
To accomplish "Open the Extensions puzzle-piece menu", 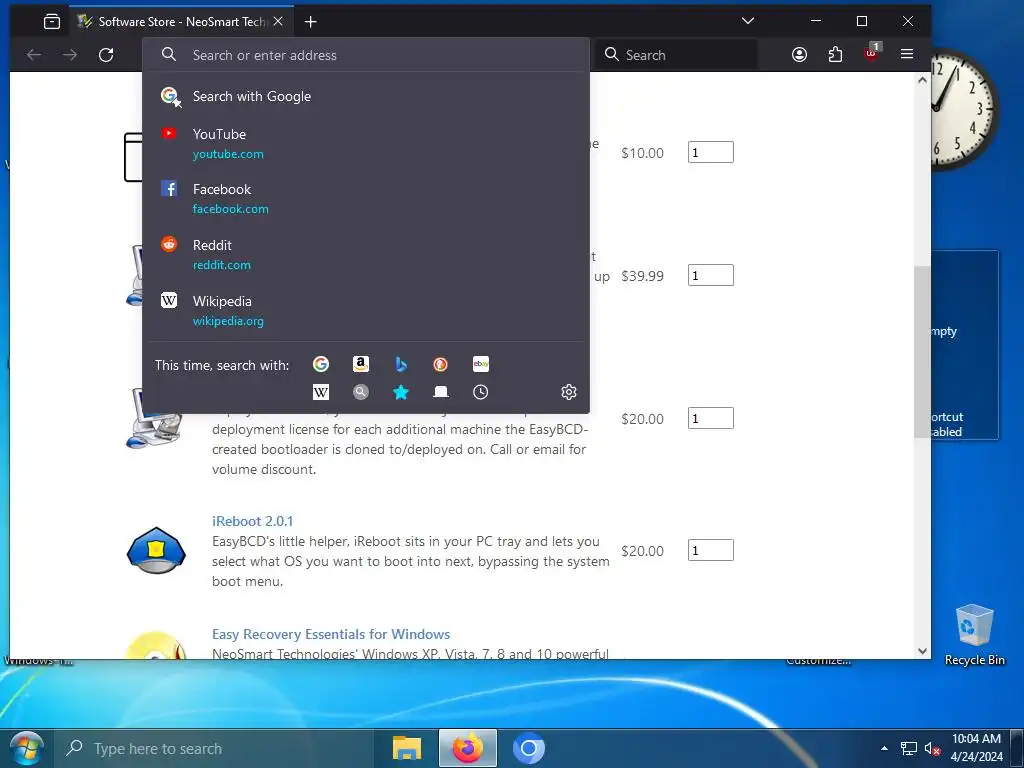I will tap(835, 55).
